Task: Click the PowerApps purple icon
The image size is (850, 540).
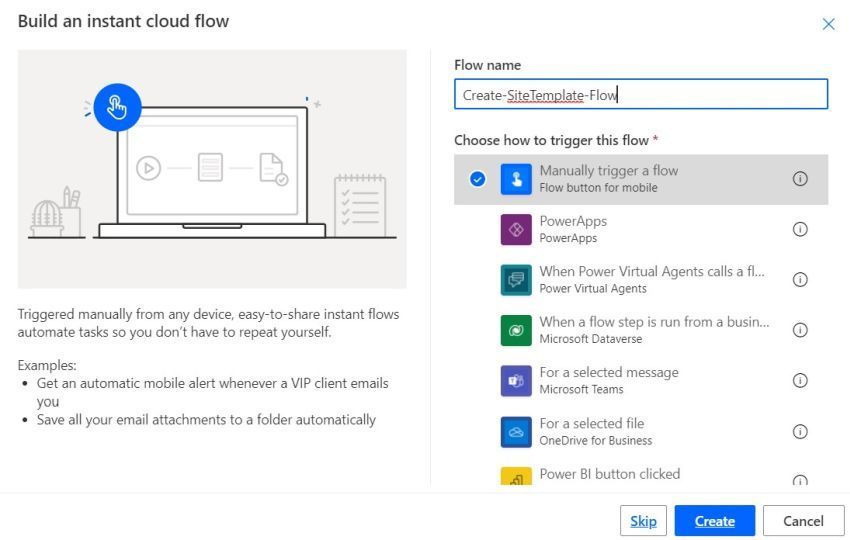Action: point(516,229)
